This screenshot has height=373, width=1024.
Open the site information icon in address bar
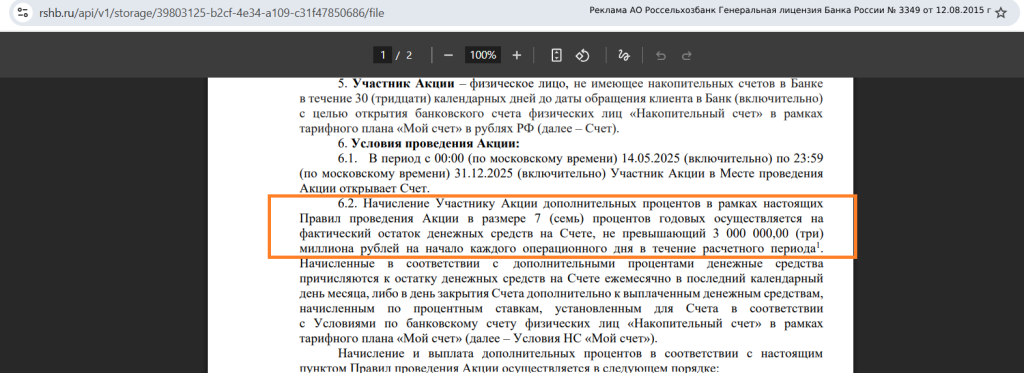tap(23, 12)
